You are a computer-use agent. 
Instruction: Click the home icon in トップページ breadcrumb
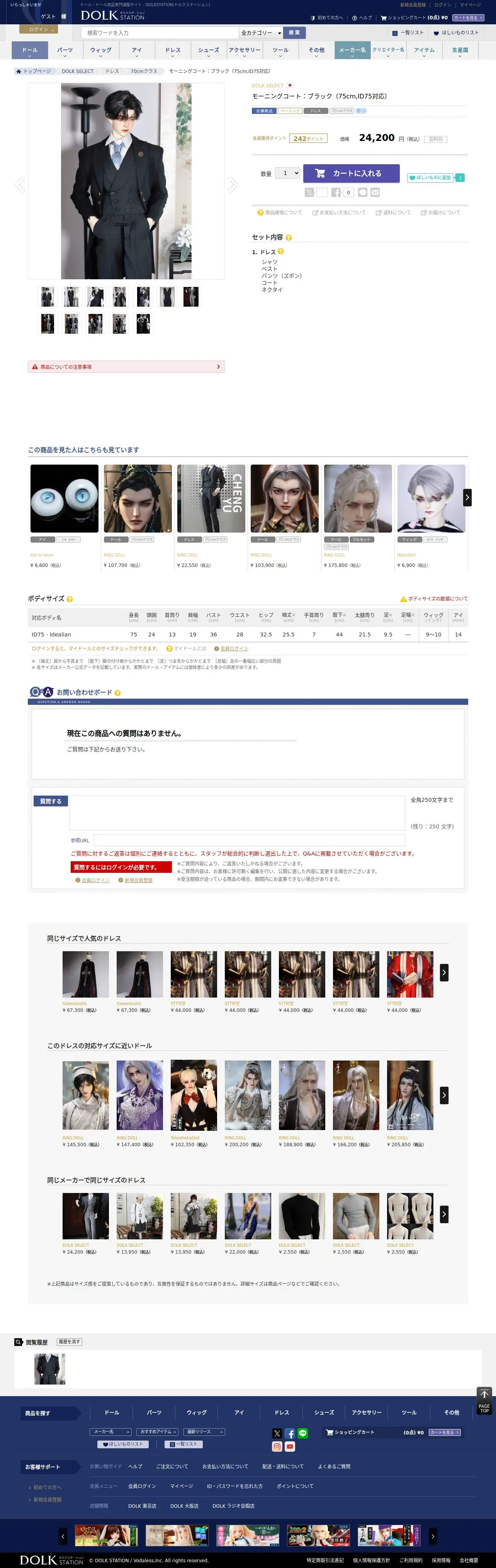tap(19, 71)
